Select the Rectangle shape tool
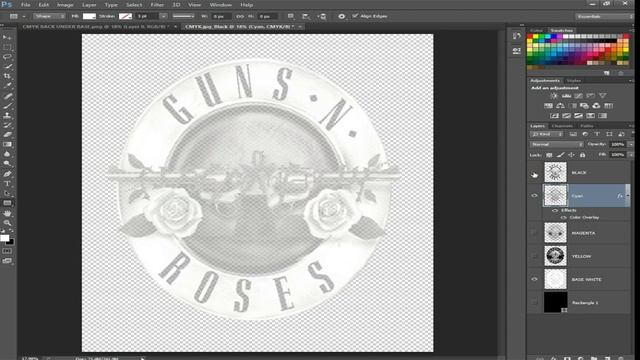640x360 pixels. pos(7,203)
